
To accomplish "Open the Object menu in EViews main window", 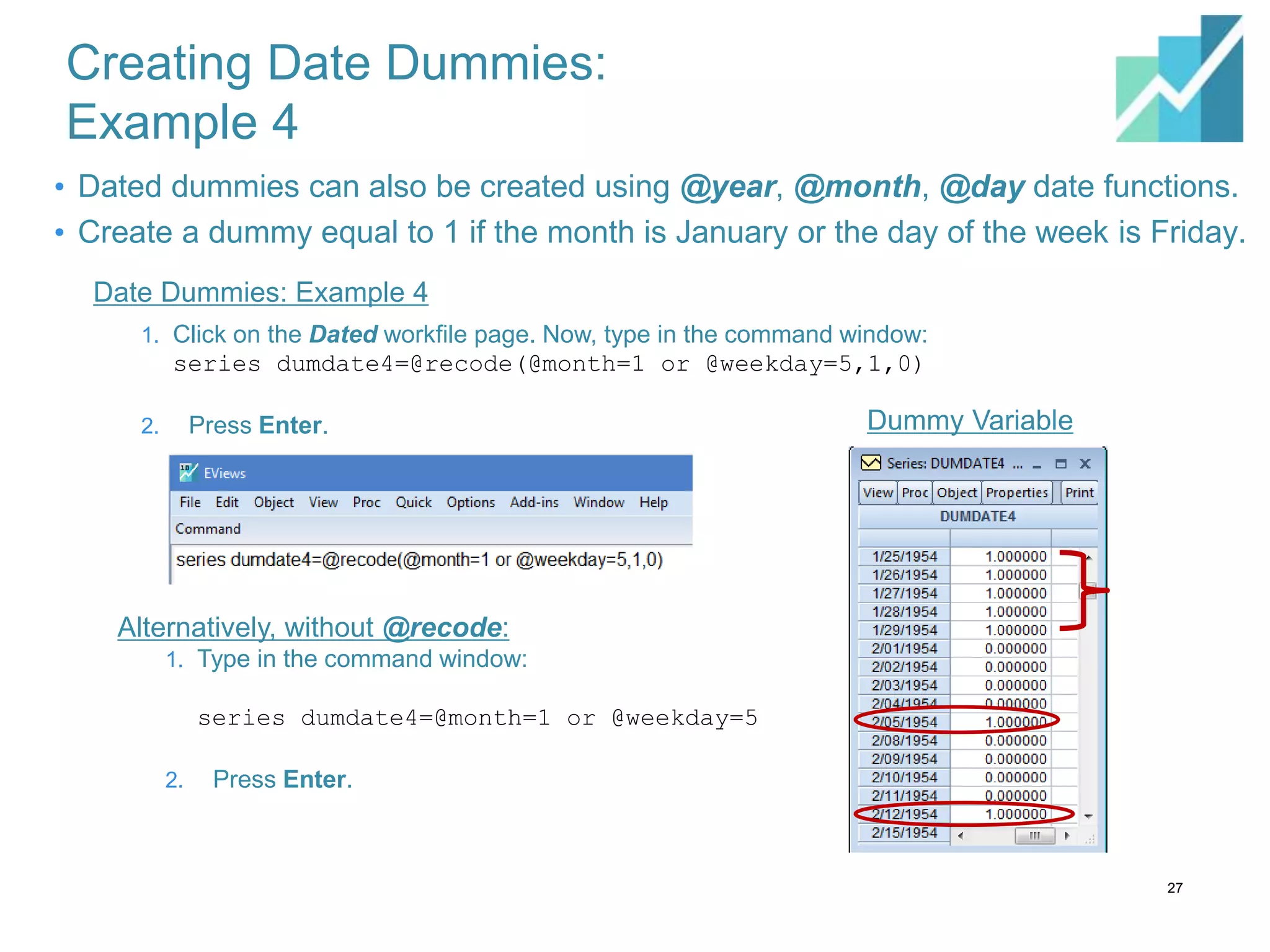I will click(273, 502).
